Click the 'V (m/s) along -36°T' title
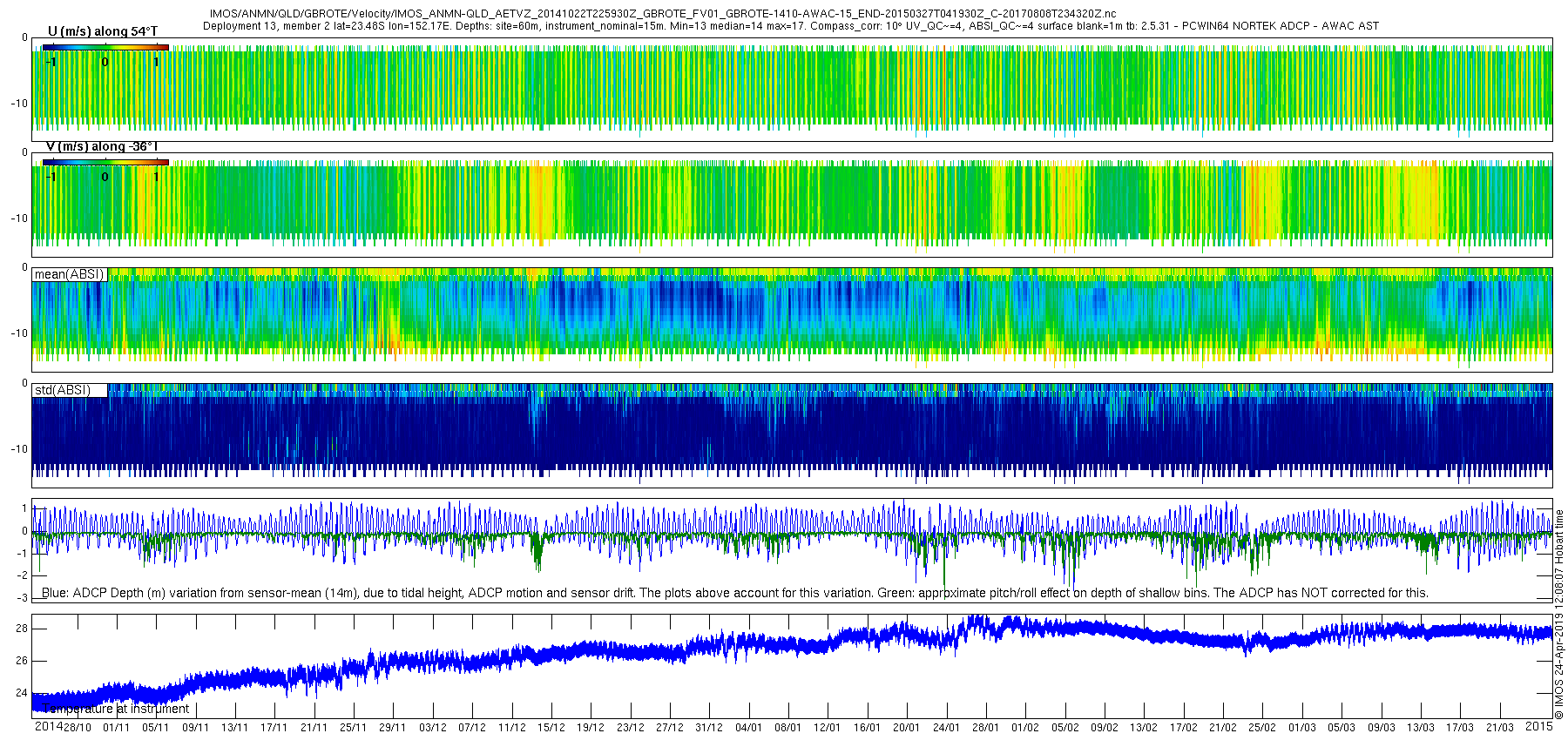 (x=102, y=147)
